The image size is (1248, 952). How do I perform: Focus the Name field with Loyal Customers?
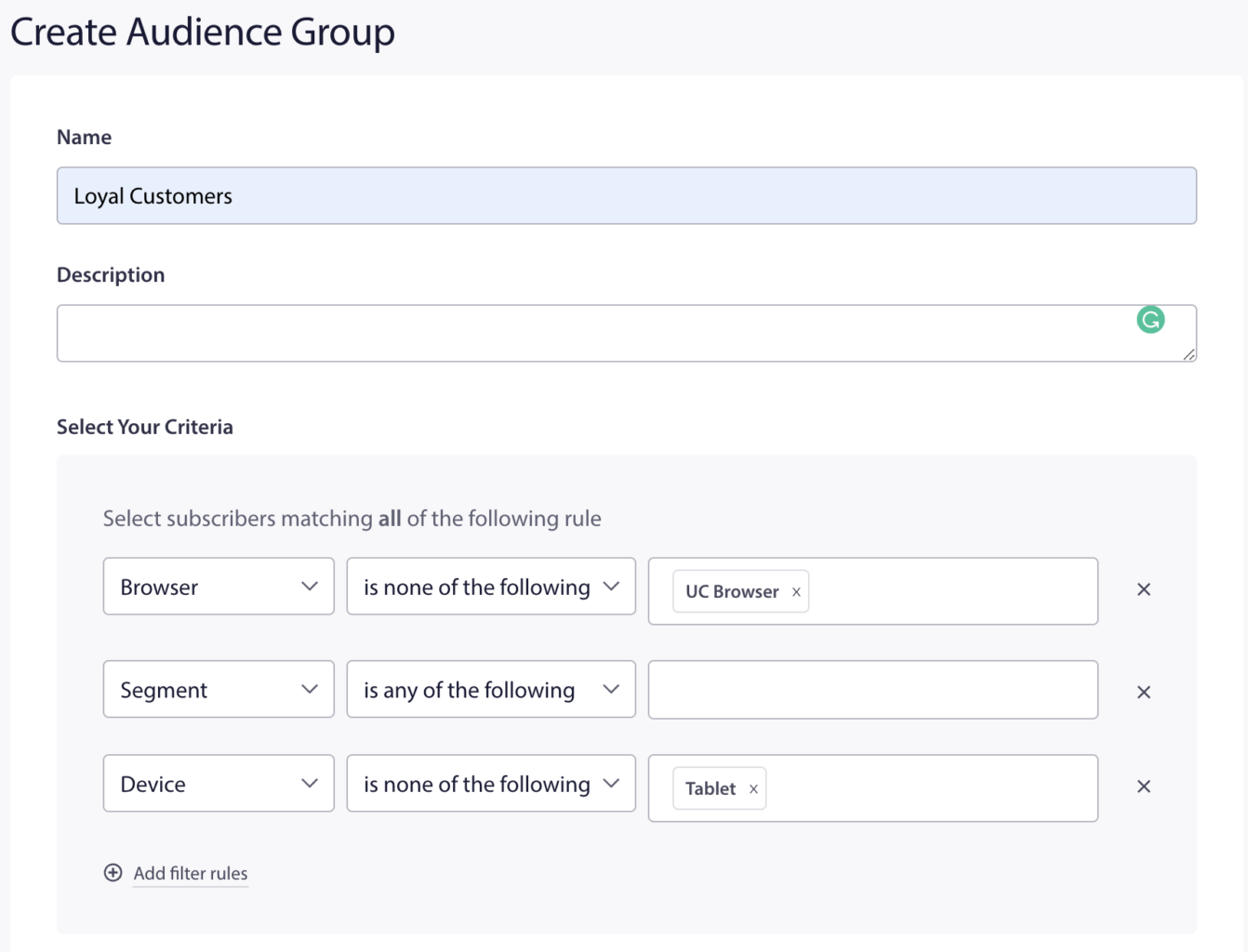(x=627, y=196)
